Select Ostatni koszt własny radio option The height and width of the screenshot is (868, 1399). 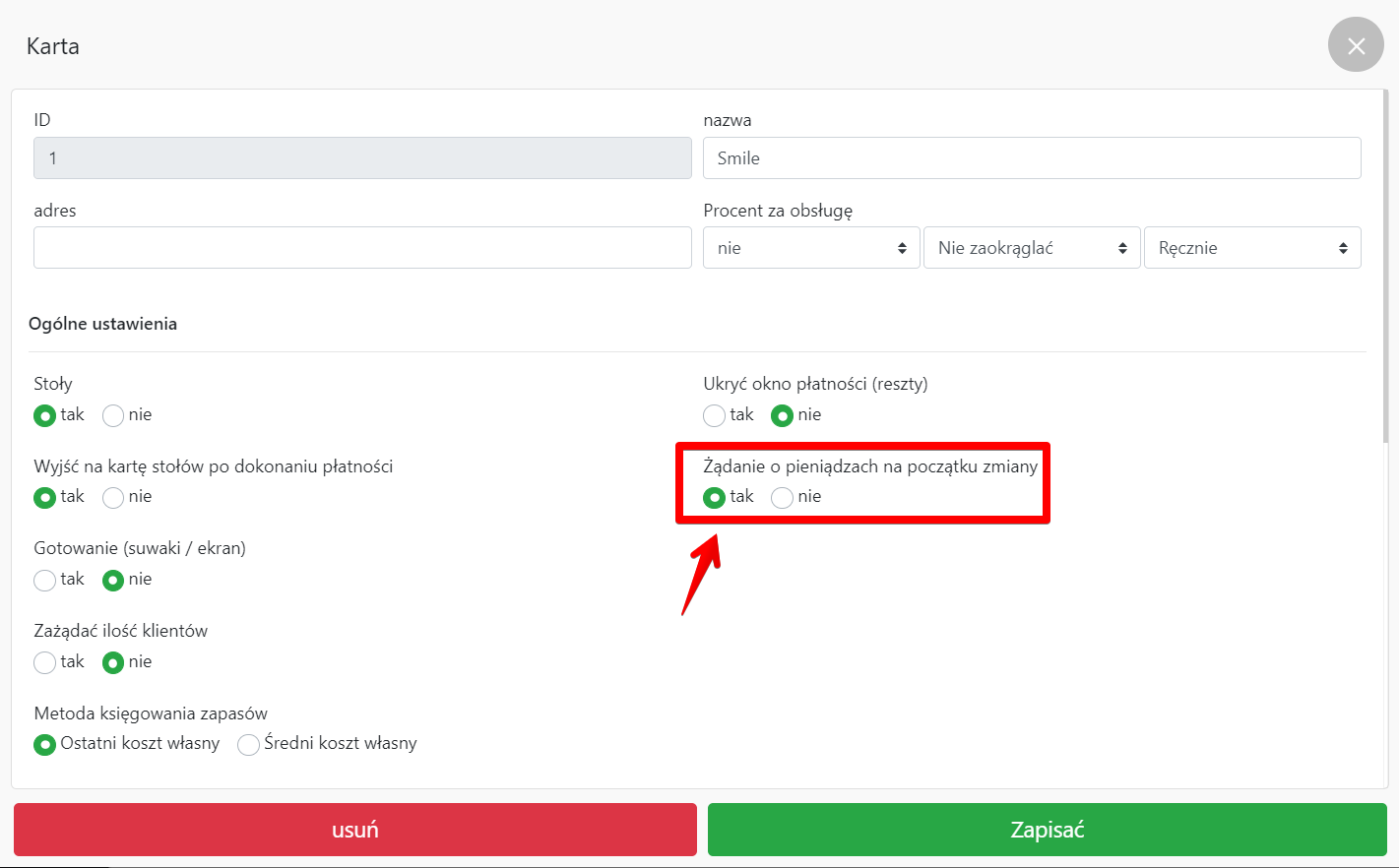click(45, 744)
